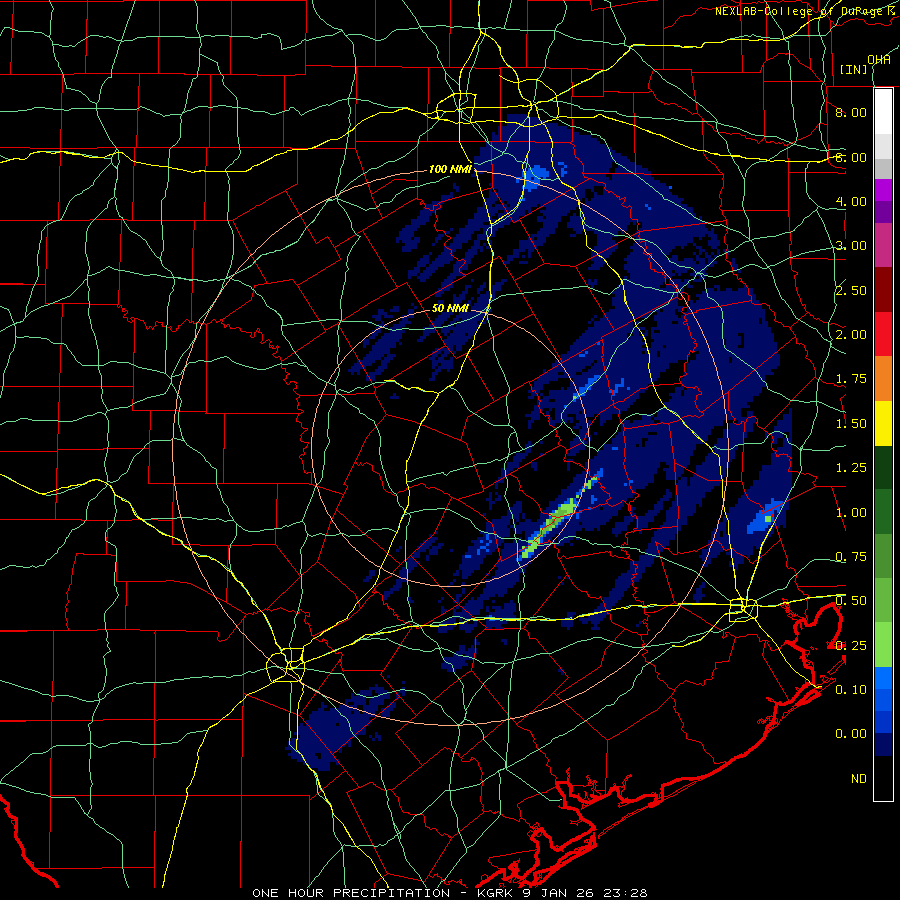Click the 0.00 legend value
Image resolution: width=900 pixels, height=900 pixels.
tap(851, 734)
